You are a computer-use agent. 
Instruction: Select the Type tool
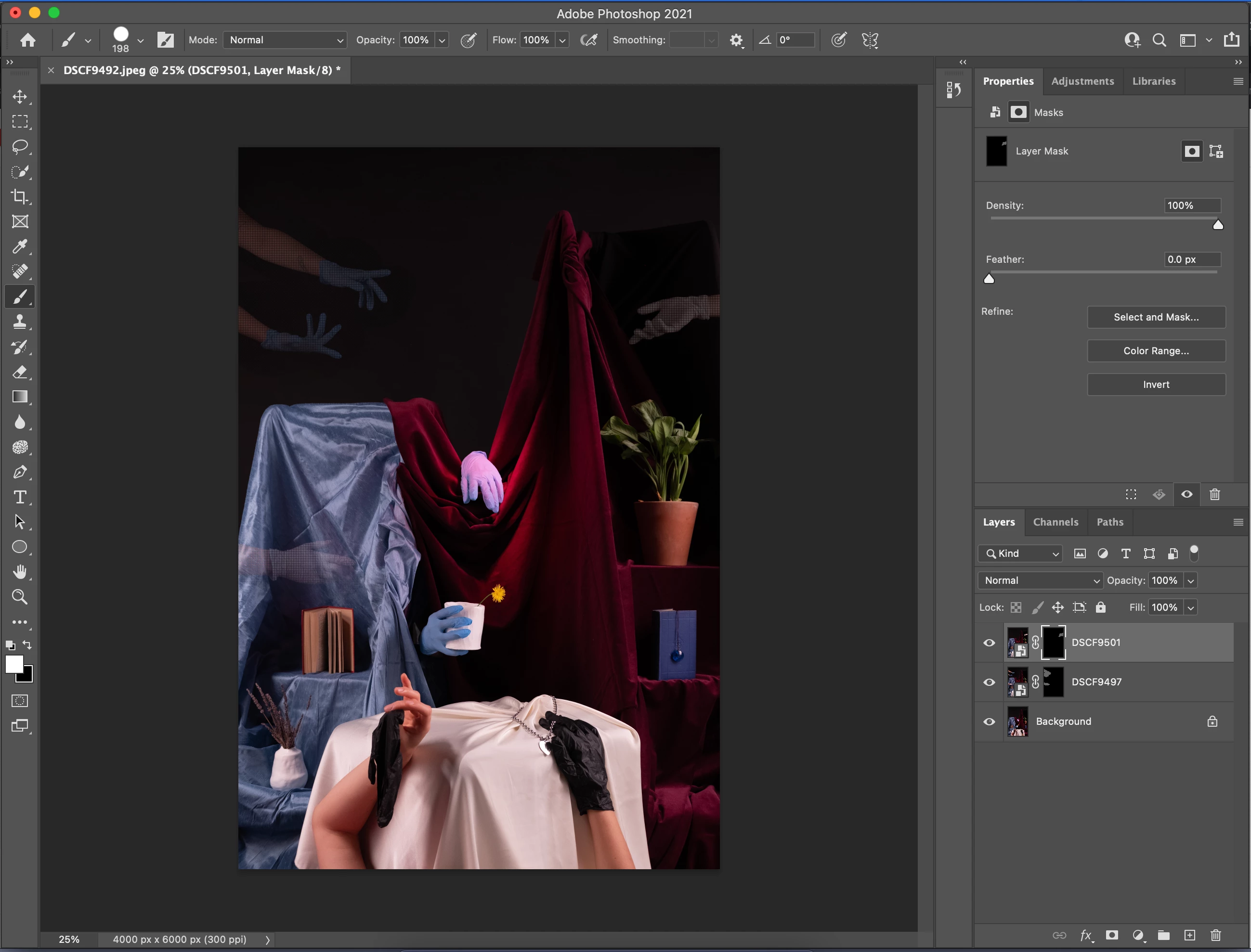(x=20, y=497)
